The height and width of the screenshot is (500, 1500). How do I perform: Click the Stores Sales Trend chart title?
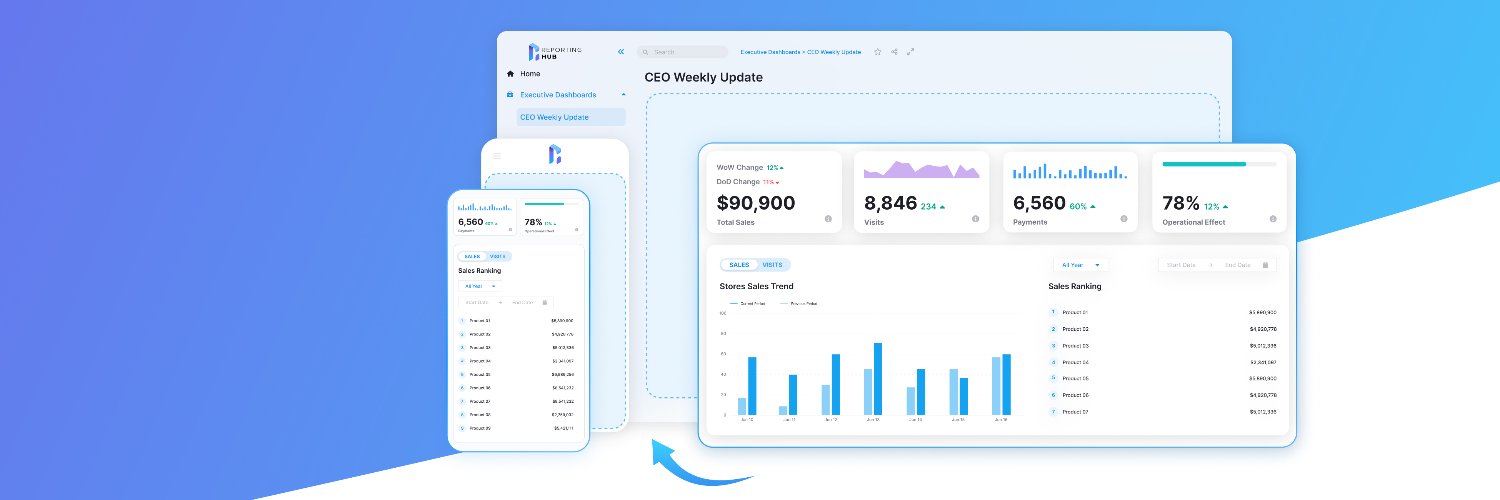point(756,286)
